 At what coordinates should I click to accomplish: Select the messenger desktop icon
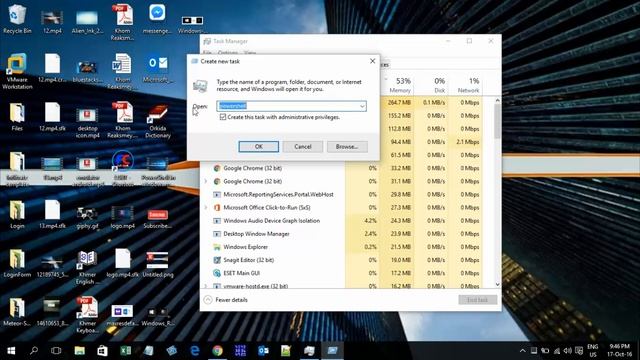point(157,19)
